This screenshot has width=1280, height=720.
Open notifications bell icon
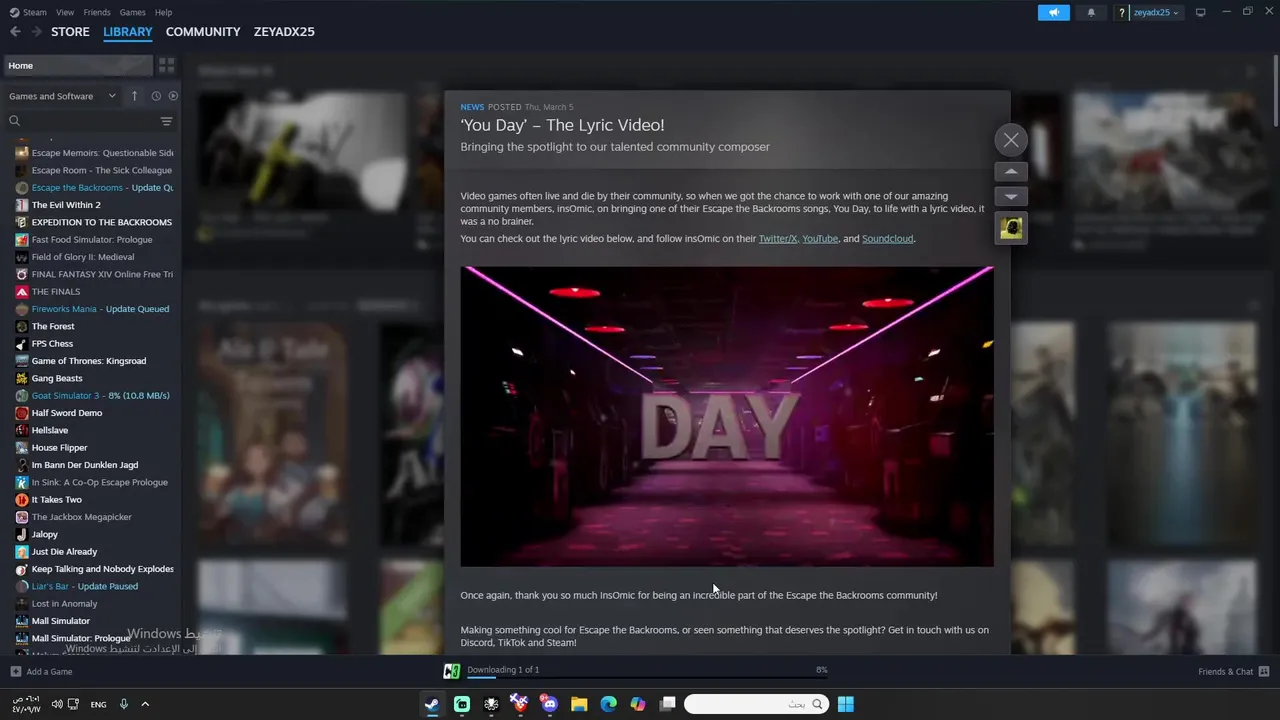1091,12
